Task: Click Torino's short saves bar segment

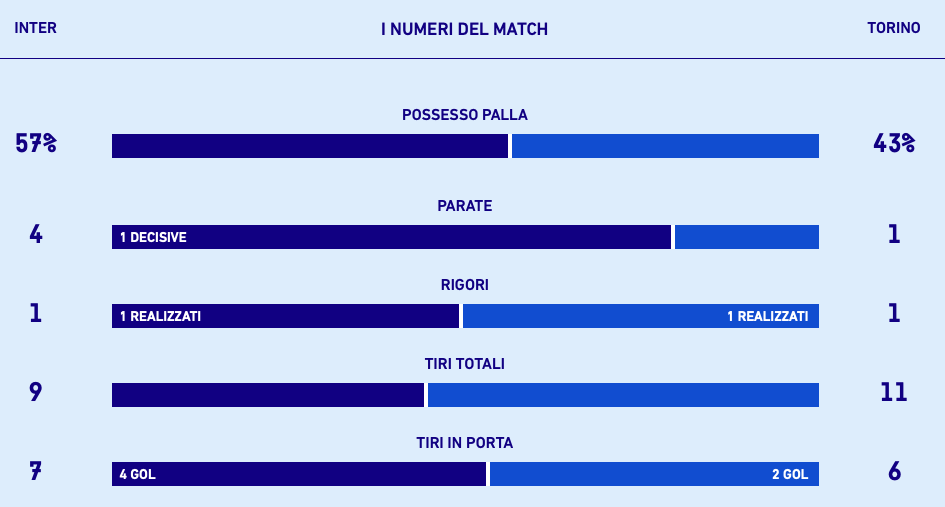Action: (747, 237)
